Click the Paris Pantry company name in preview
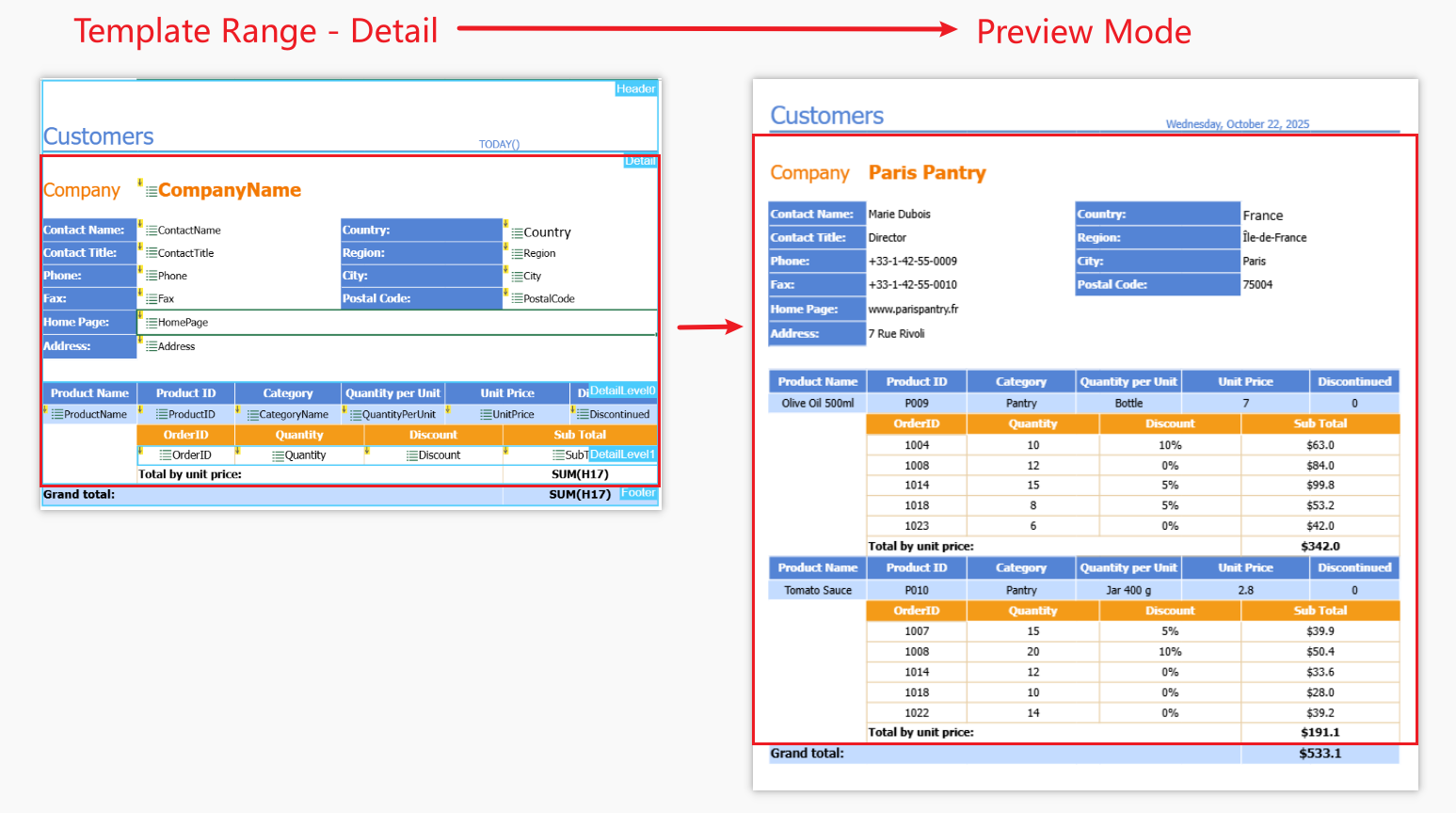Screen dimensions: 1456x813 coord(927,173)
